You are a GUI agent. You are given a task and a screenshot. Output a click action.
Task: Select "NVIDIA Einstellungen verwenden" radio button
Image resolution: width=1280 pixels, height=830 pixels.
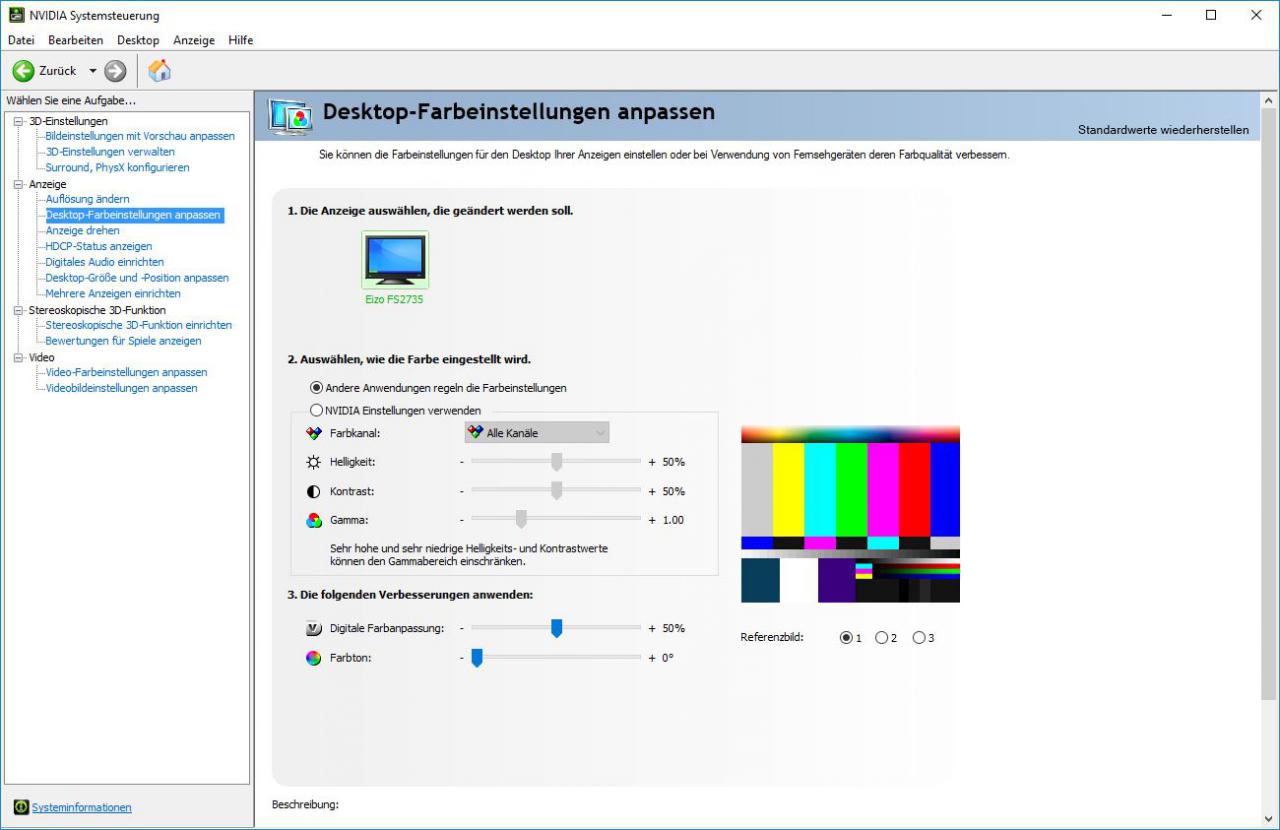click(x=317, y=410)
